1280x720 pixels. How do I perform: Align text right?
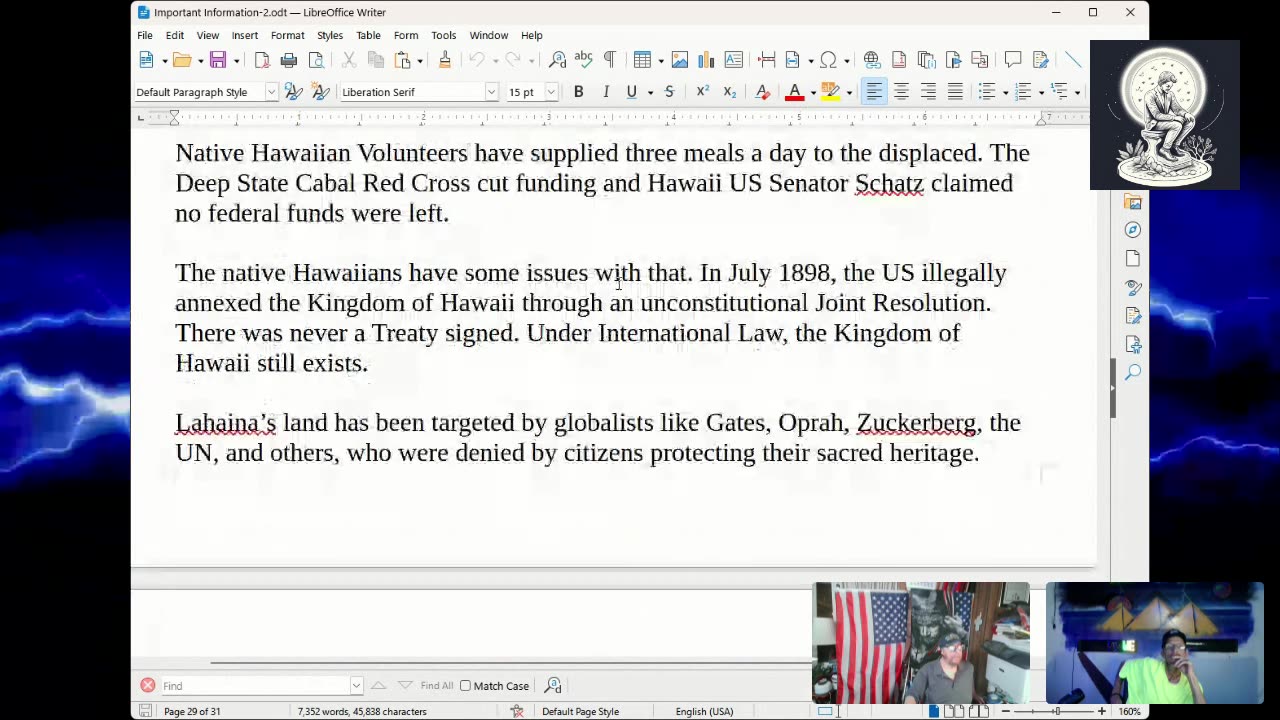pyautogui.click(x=928, y=92)
